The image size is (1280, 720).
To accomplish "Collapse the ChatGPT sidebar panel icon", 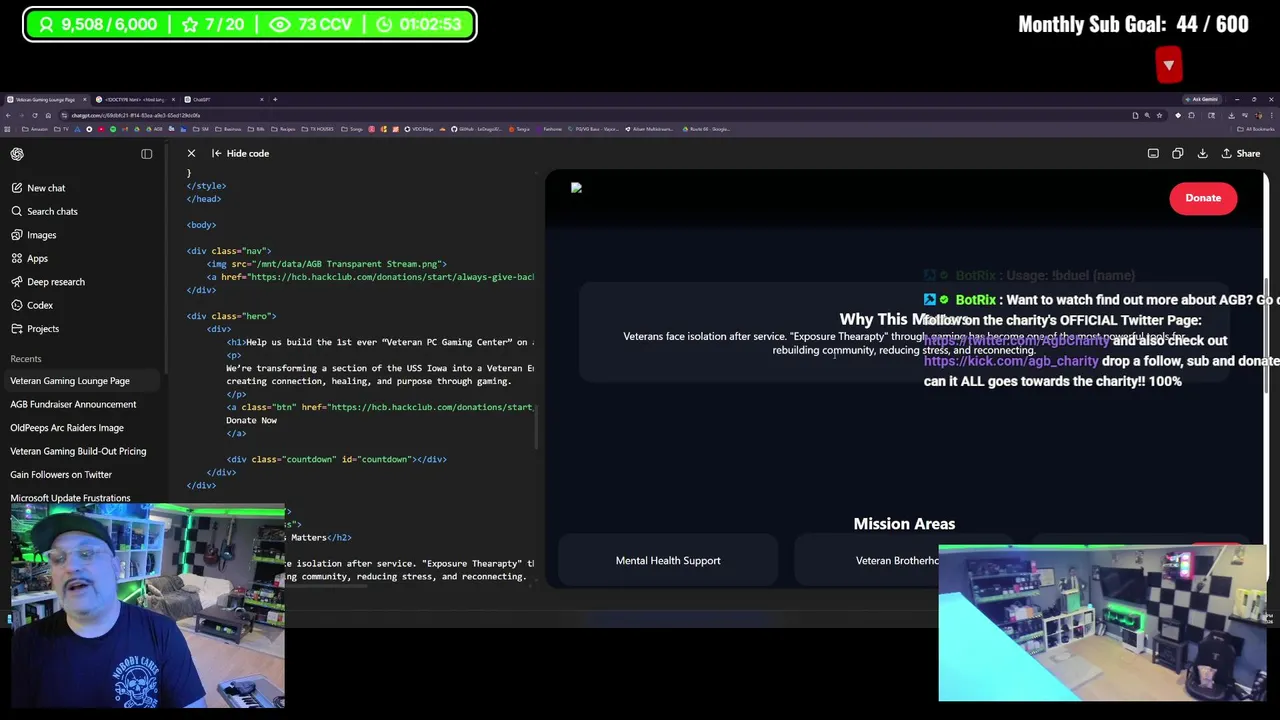I will point(146,154).
